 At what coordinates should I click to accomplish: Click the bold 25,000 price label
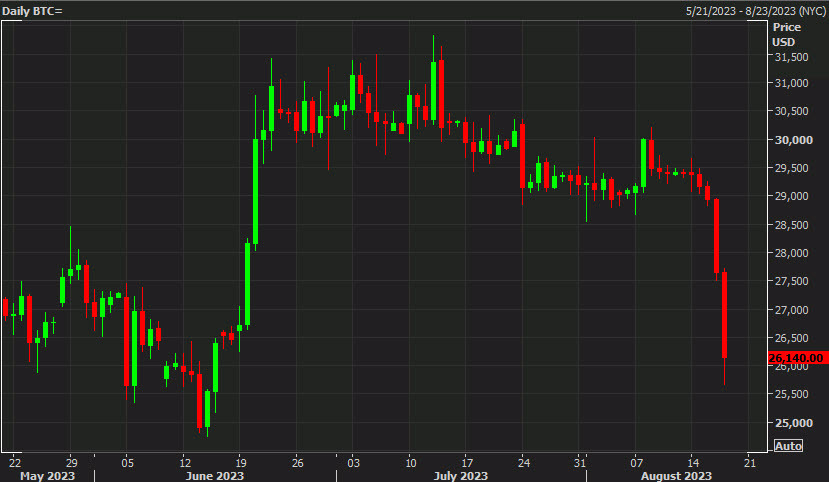tap(794, 423)
